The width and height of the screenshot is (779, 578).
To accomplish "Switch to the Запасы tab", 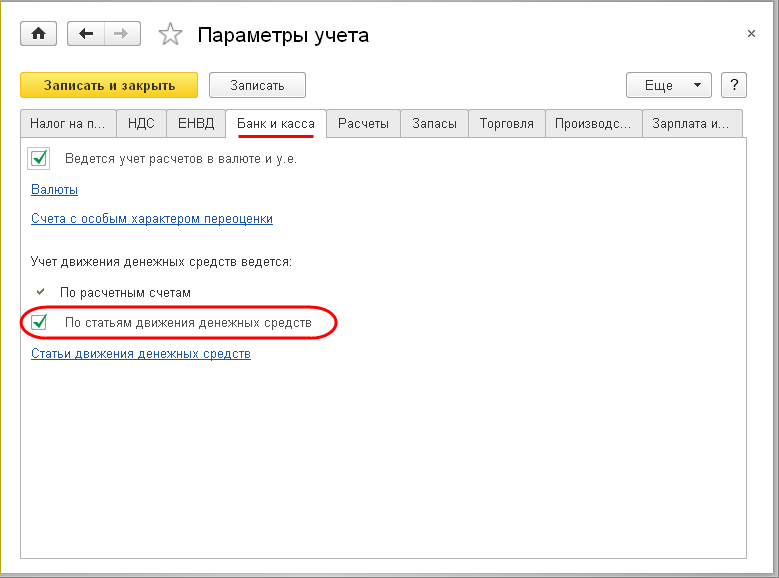I will [435, 124].
